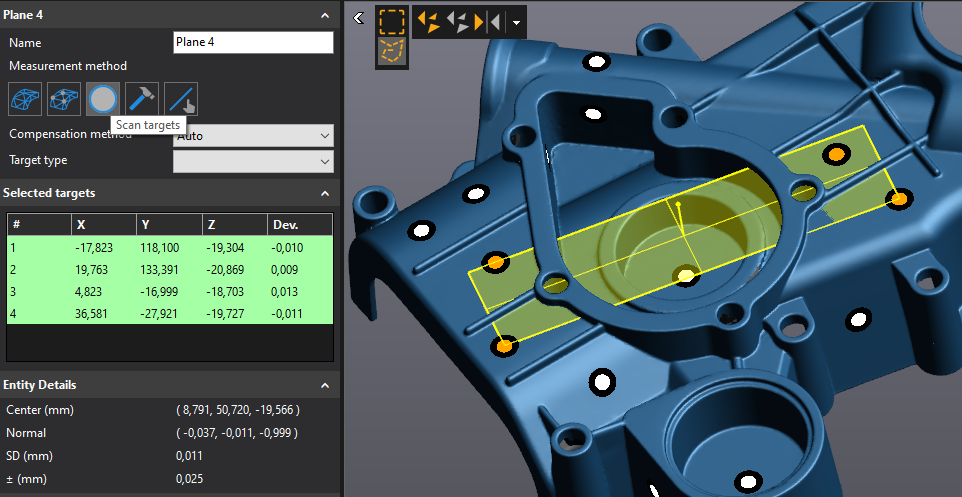Open the selection toolbar dropdown arrow
The width and height of the screenshot is (962, 497).
(x=516, y=22)
